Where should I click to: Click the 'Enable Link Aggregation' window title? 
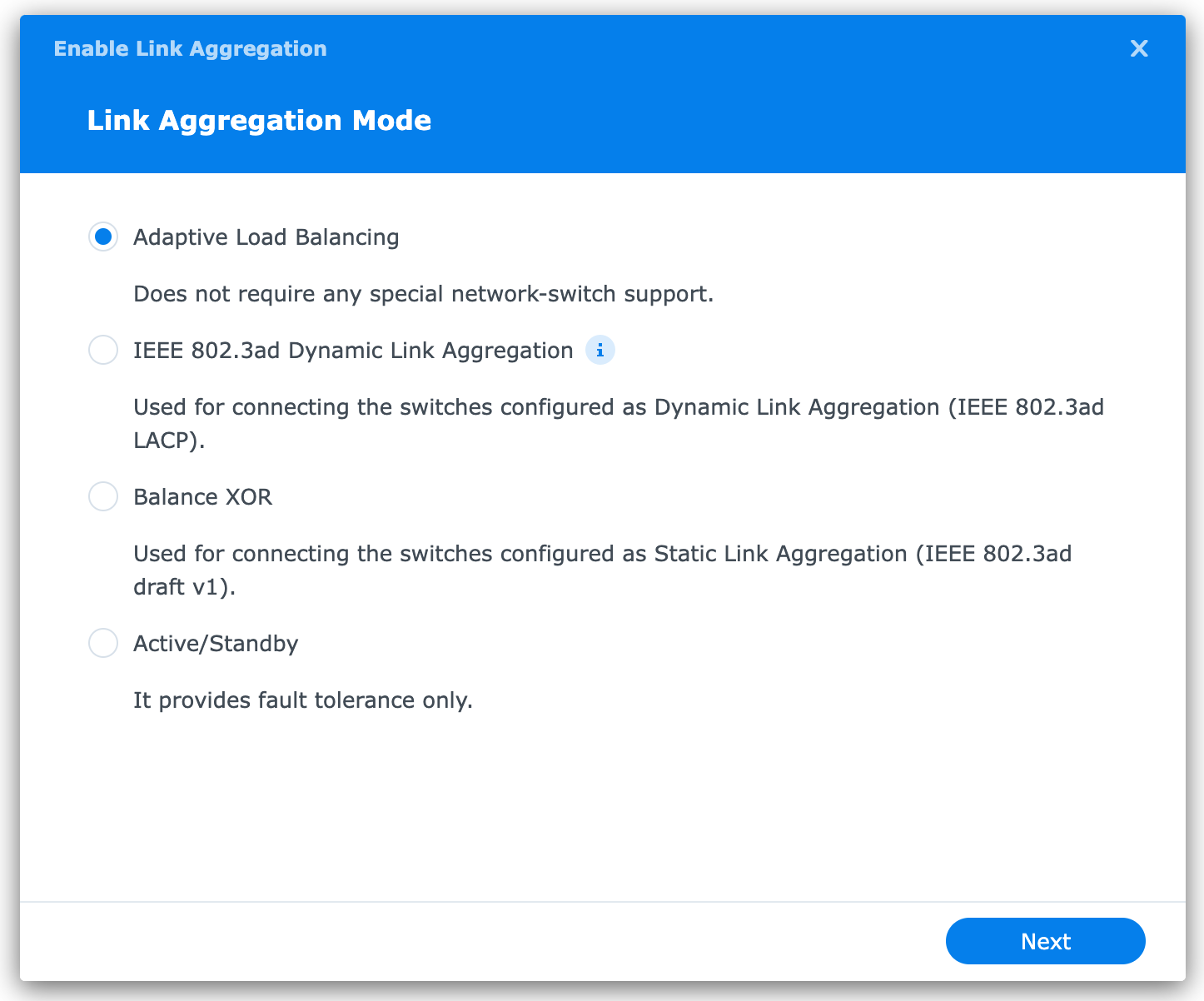[x=190, y=49]
